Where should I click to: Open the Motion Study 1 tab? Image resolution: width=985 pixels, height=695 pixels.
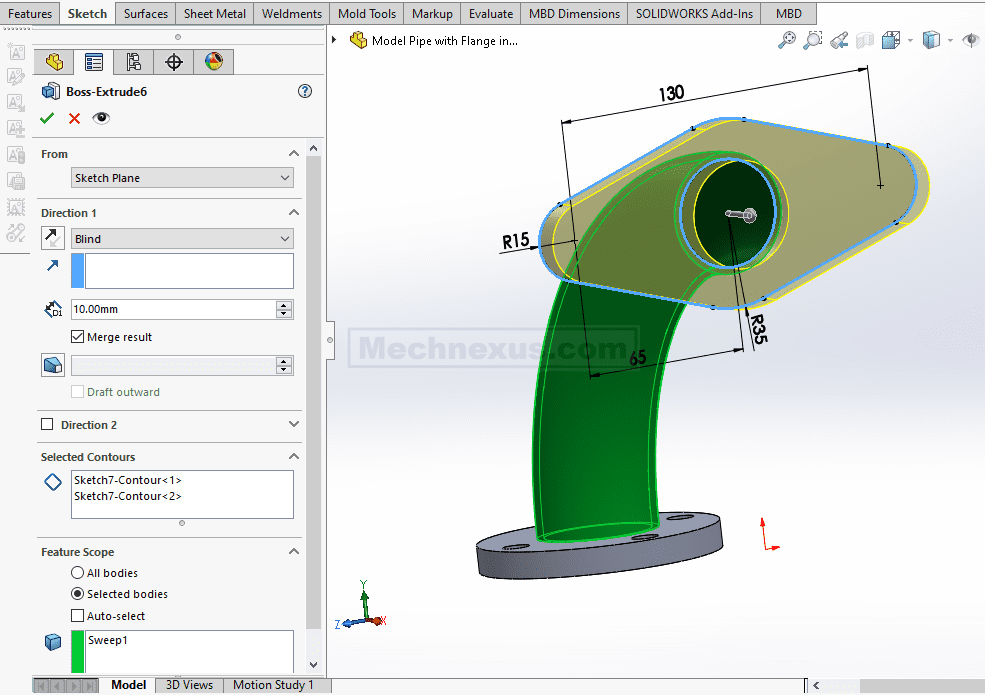(x=273, y=685)
